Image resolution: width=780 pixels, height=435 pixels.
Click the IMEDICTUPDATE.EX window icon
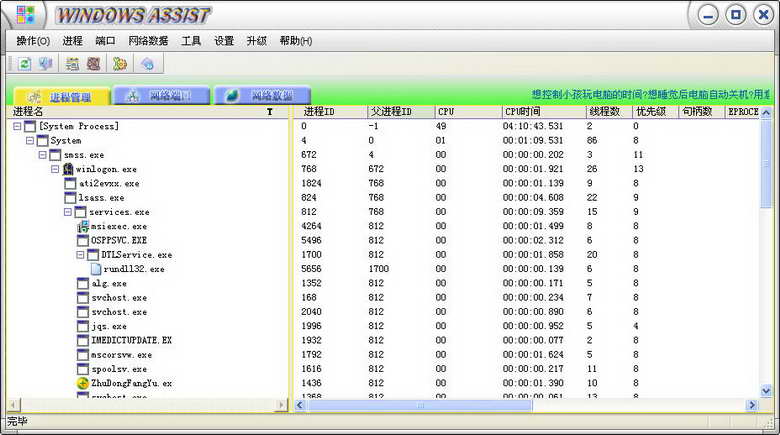(x=83, y=340)
